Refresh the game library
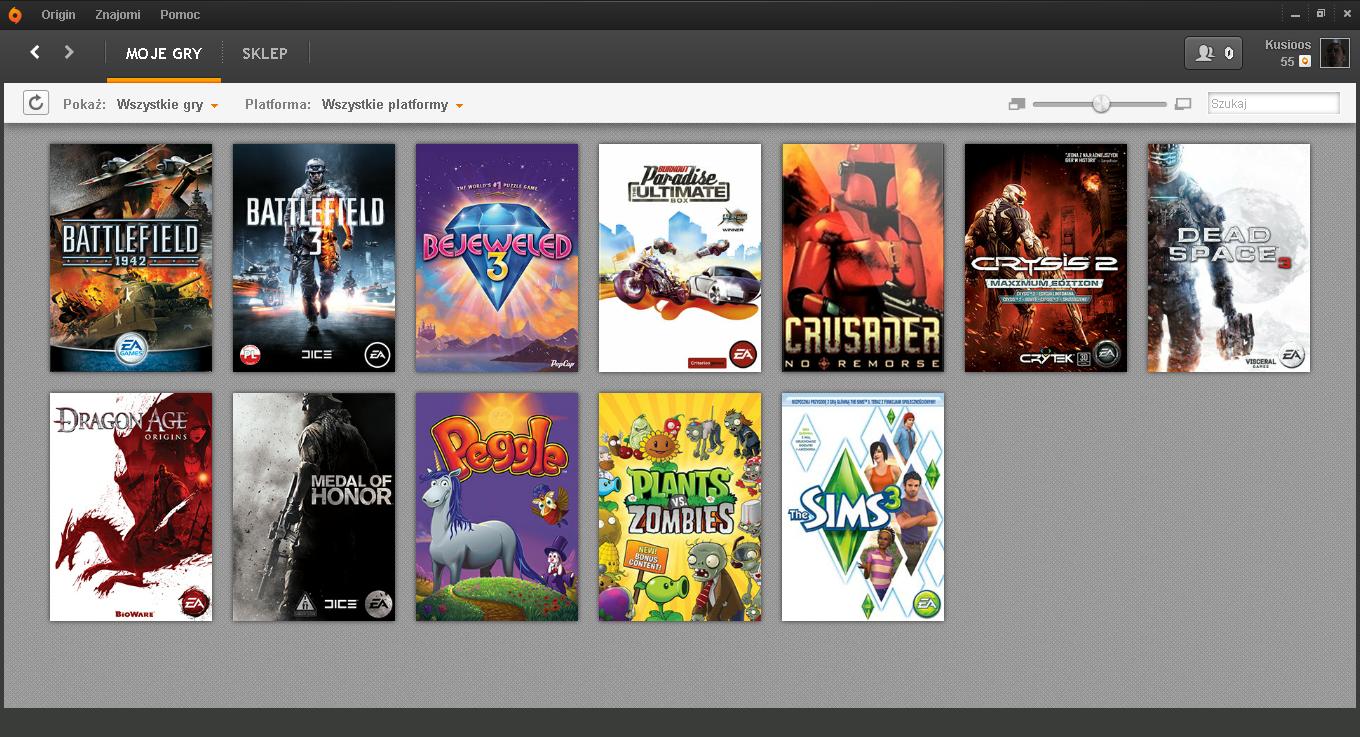 coord(36,103)
